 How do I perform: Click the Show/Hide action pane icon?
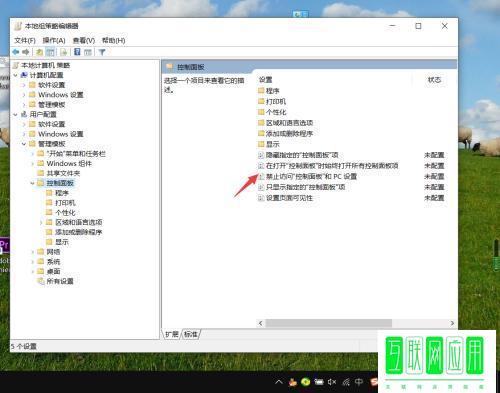(x=88, y=52)
